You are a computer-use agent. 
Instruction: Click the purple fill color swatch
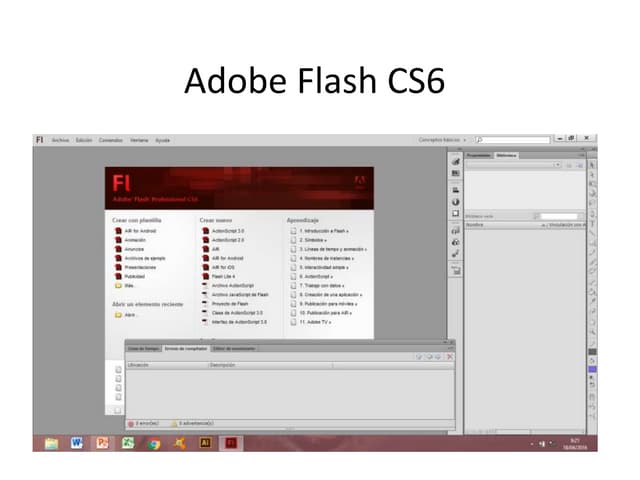click(x=592, y=370)
